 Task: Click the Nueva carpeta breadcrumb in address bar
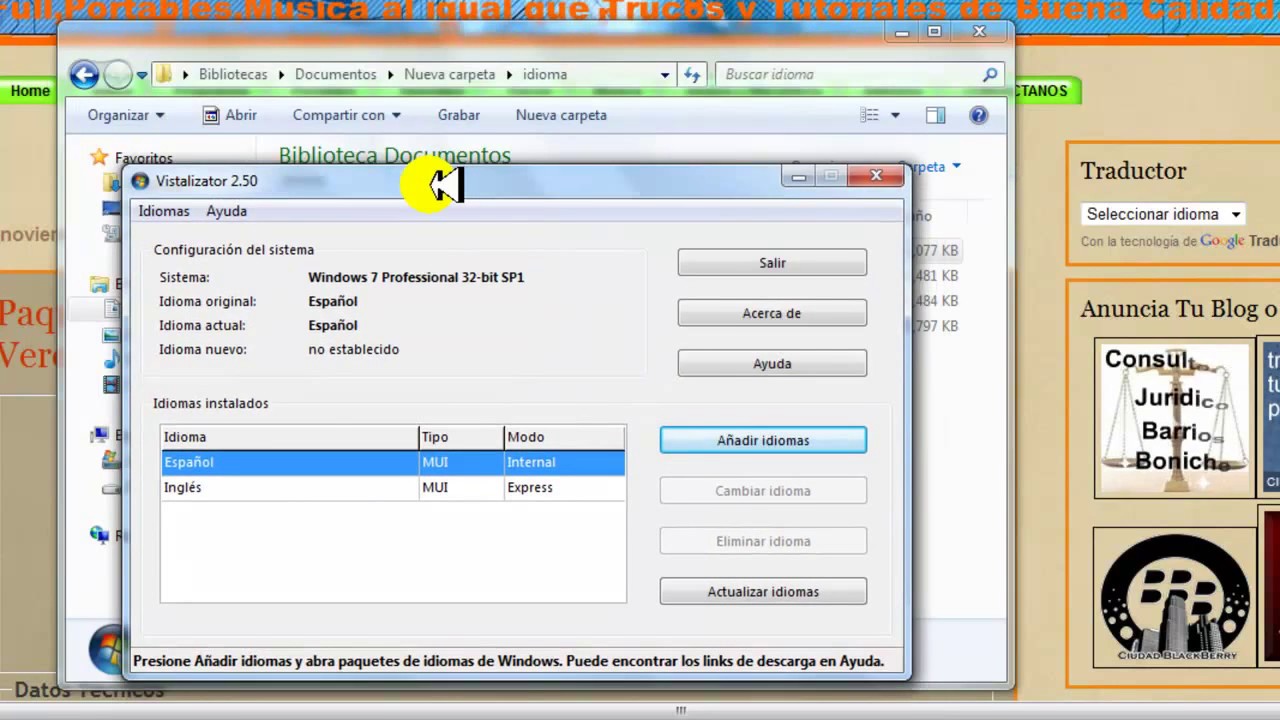click(x=449, y=74)
